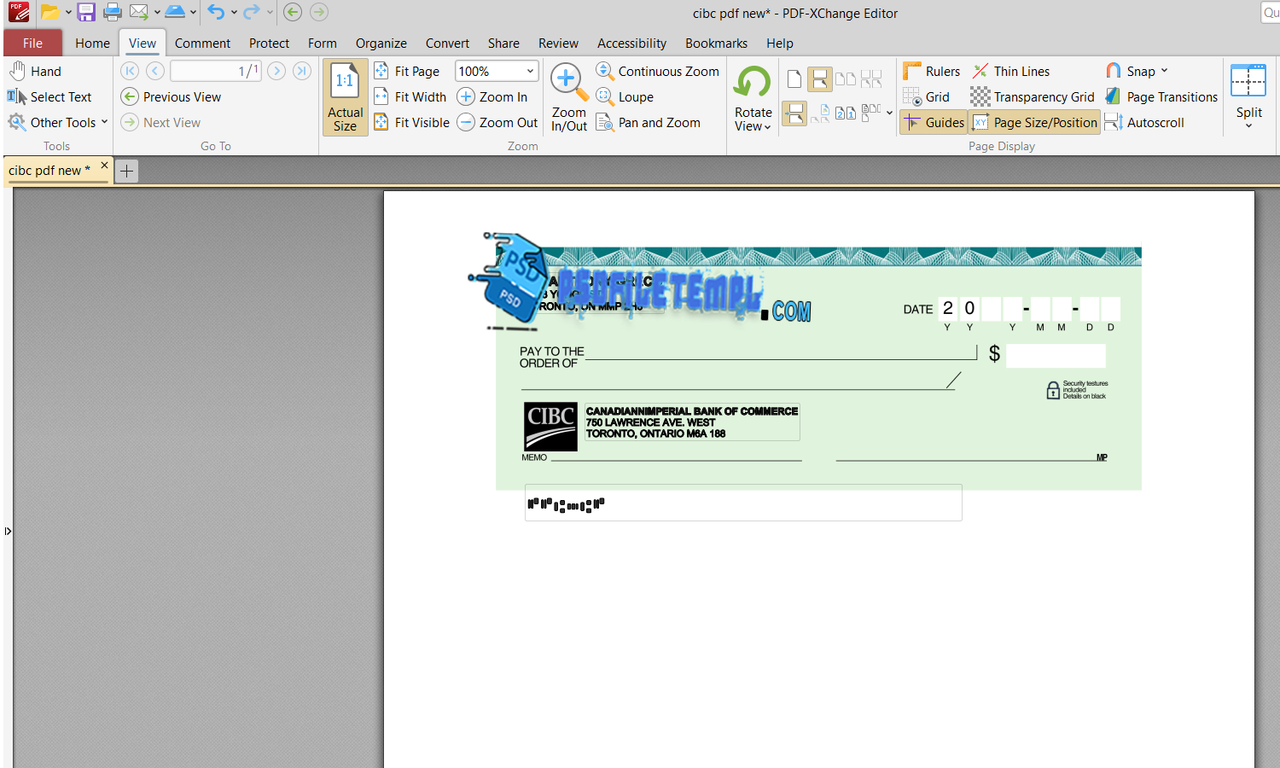
Task: Click the Scan icon in the quick toolbar
Action: 175,12
